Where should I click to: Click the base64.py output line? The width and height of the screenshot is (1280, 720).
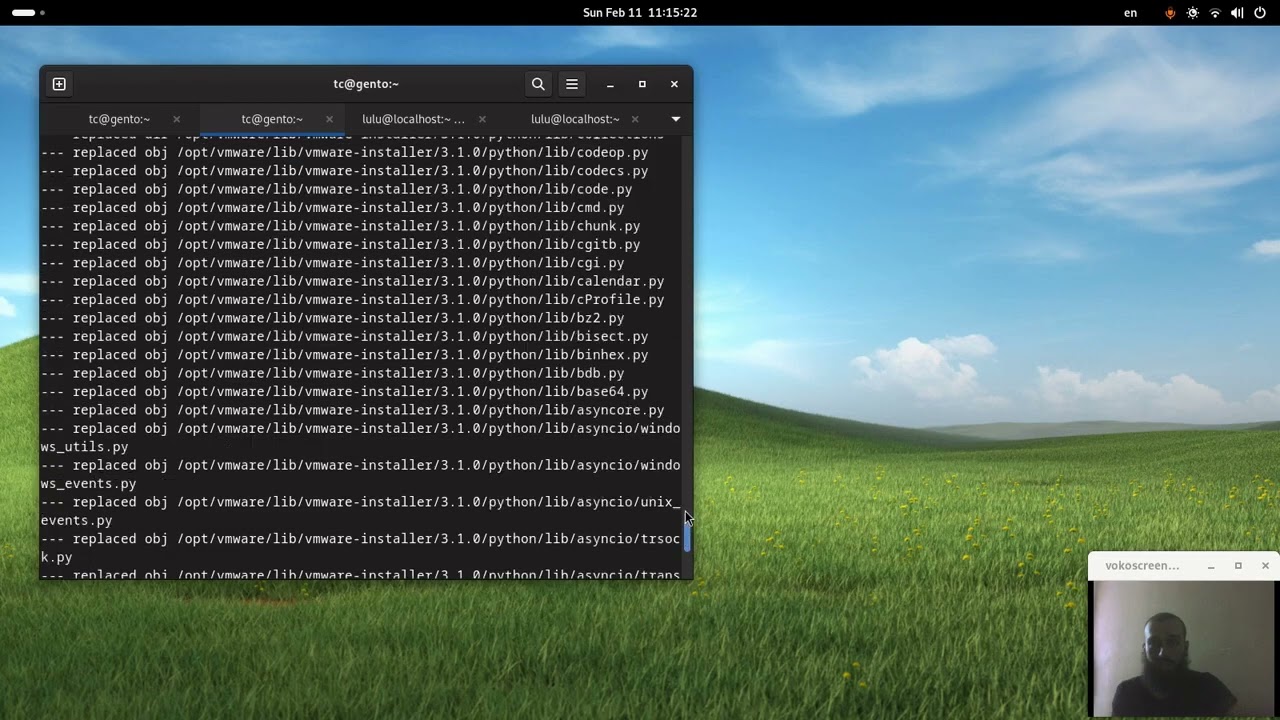[345, 392]
